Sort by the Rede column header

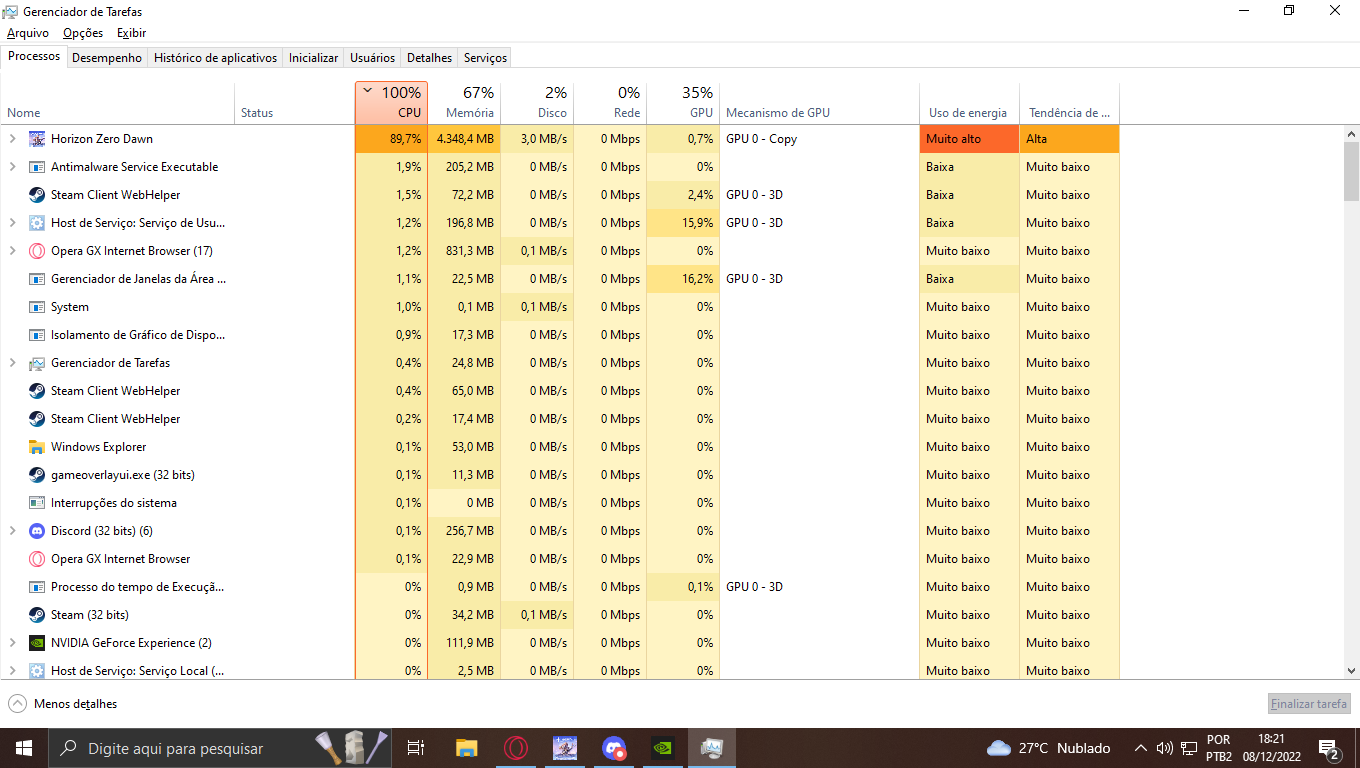click(610, 103)
